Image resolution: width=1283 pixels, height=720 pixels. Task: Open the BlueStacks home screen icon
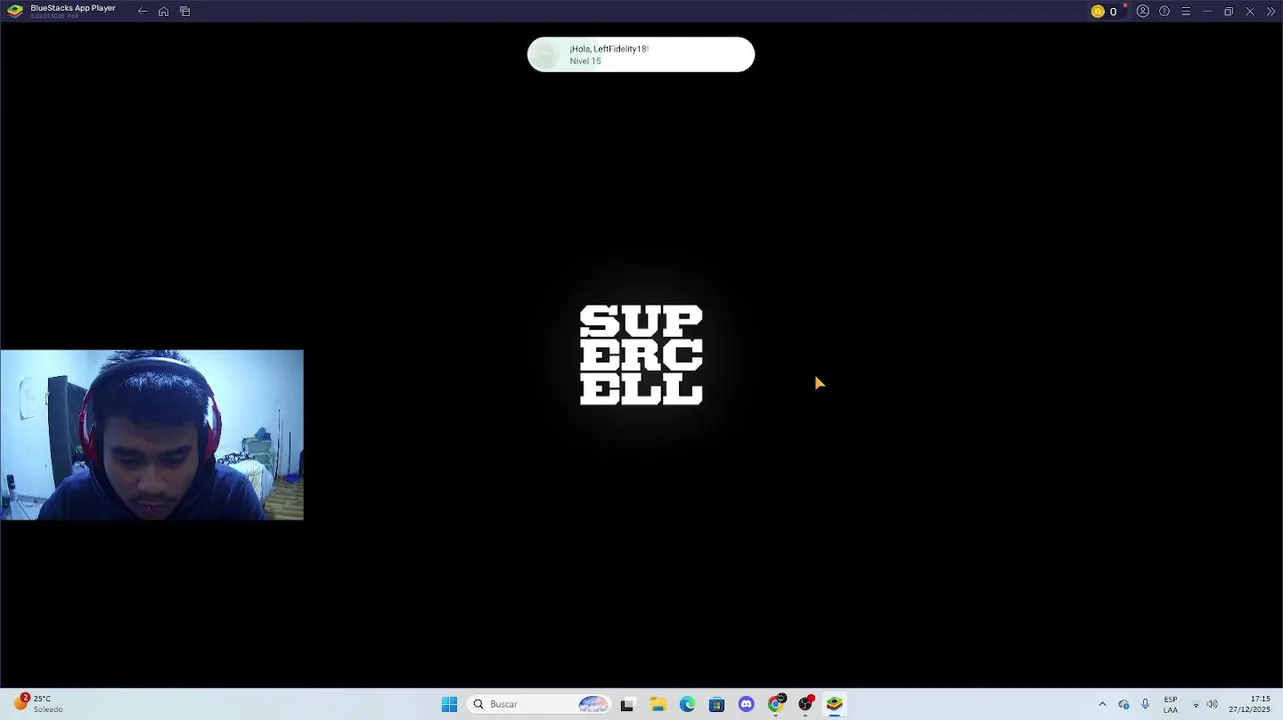point(163,11)
